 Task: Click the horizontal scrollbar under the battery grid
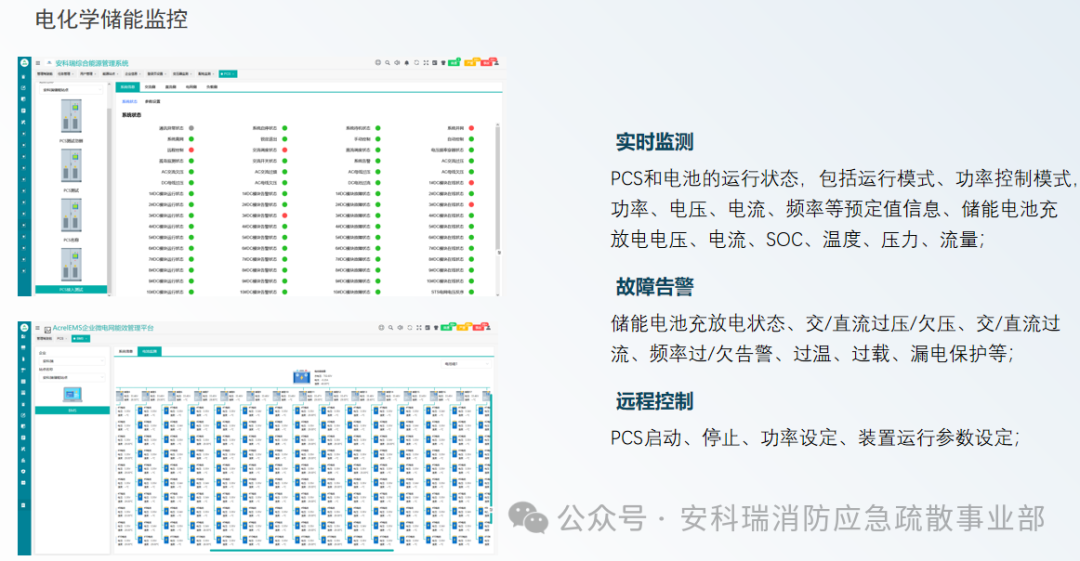[300, 550]
